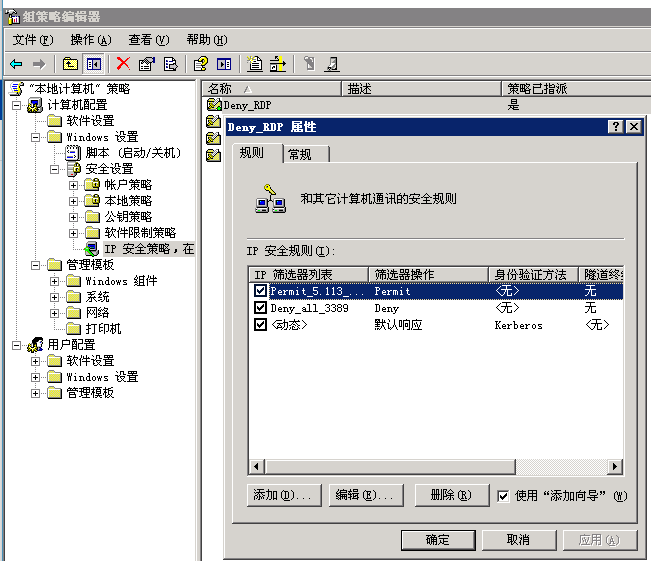Click the 添加(D)... button
The image size is (651, 561).
pos(284,495)
